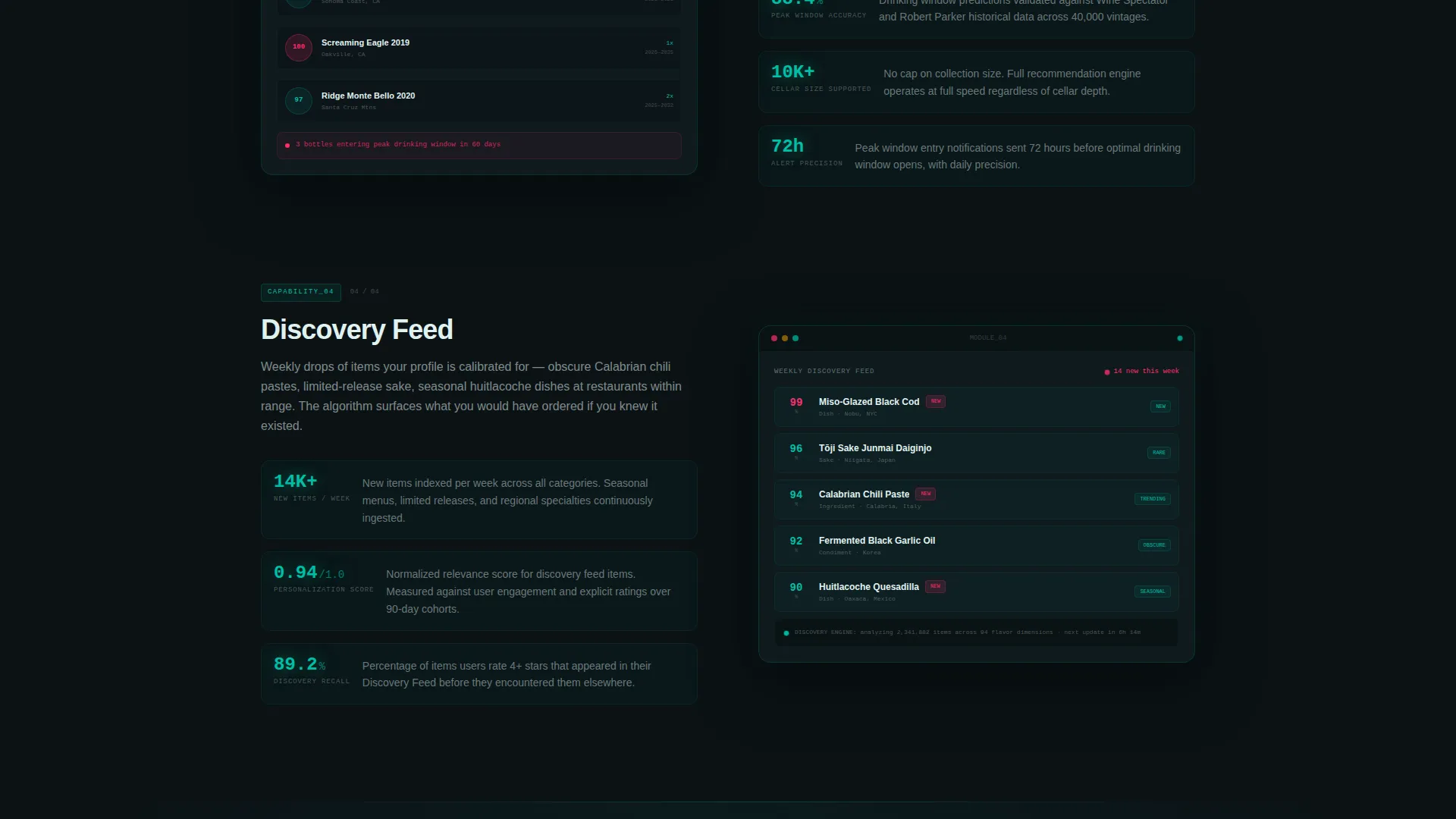Click the pink NEW badge next to Miso-Glazed Black Cod

coord(936,401)
